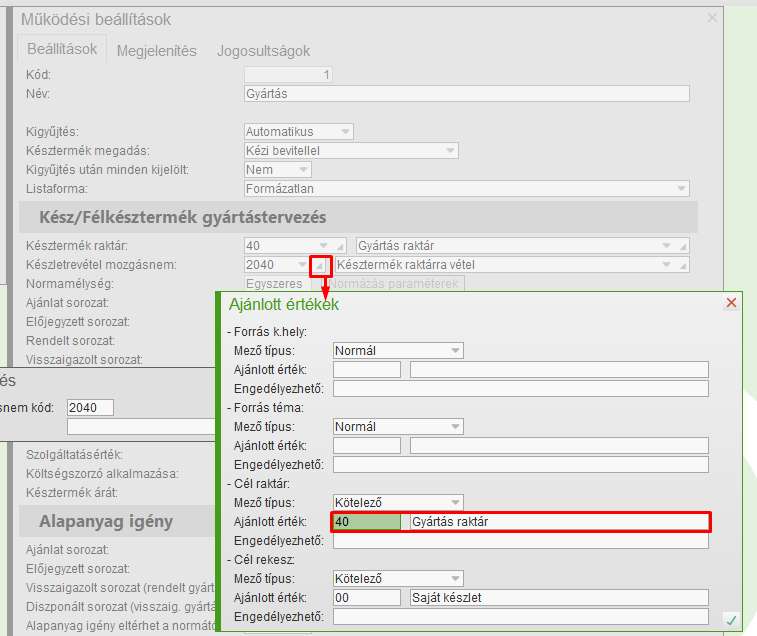The height and width of the screenshot is (636, 757).
Task: Open Cél raktár Mező típus Kötelező dropdown
Action: [x=455, y=503]
